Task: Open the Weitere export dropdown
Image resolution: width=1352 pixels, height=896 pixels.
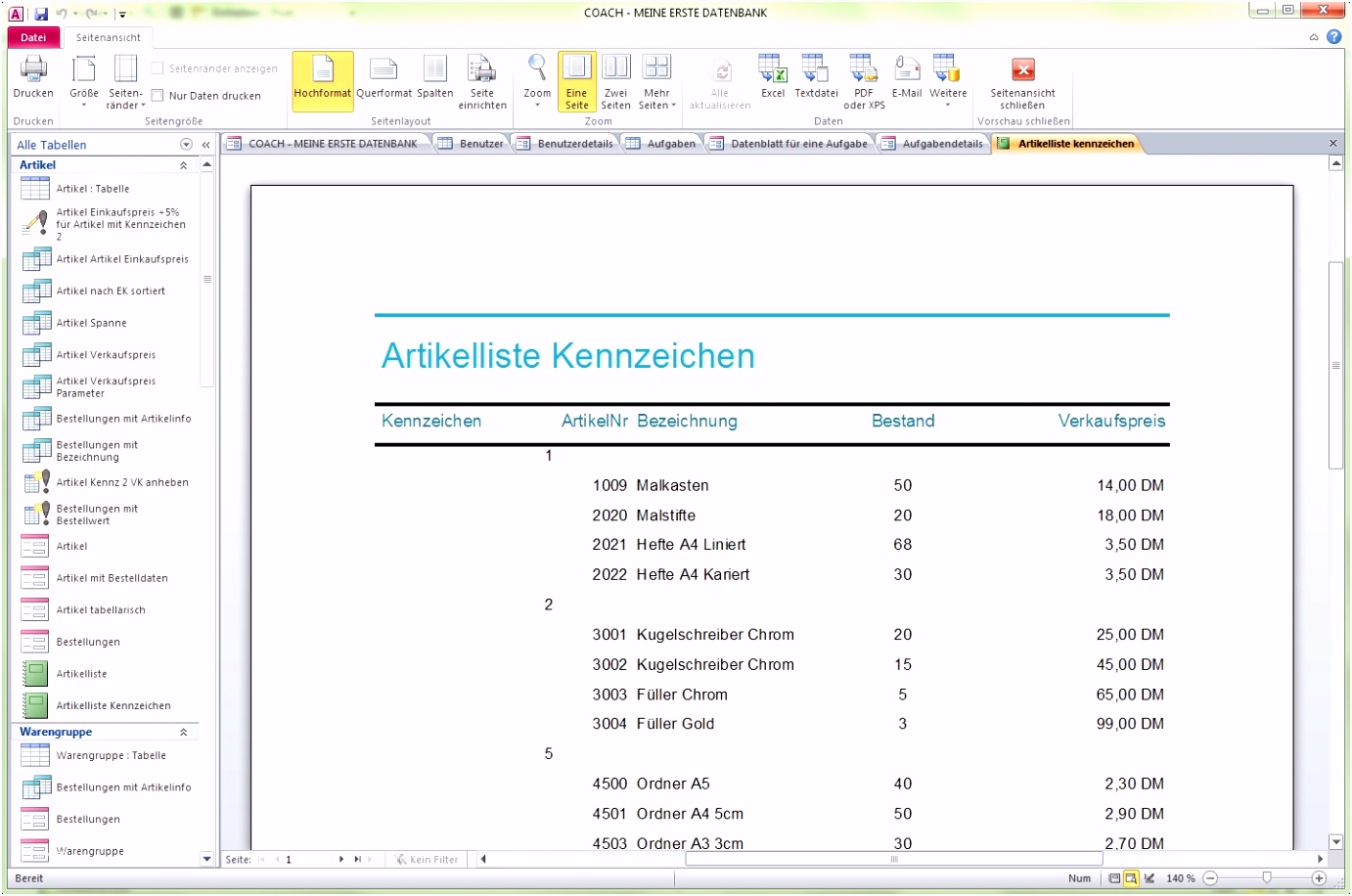Action: pyautogui.click(x=948, y=81)
